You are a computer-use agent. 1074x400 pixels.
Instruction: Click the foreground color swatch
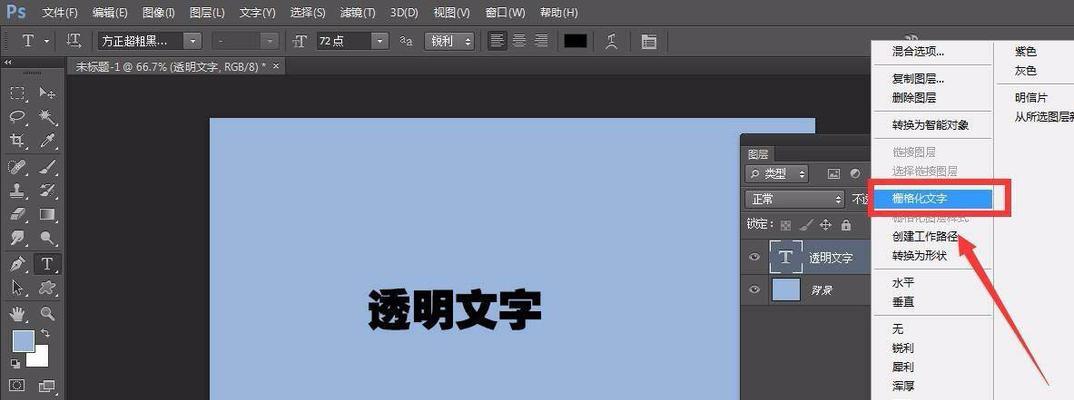click(23, 340)
